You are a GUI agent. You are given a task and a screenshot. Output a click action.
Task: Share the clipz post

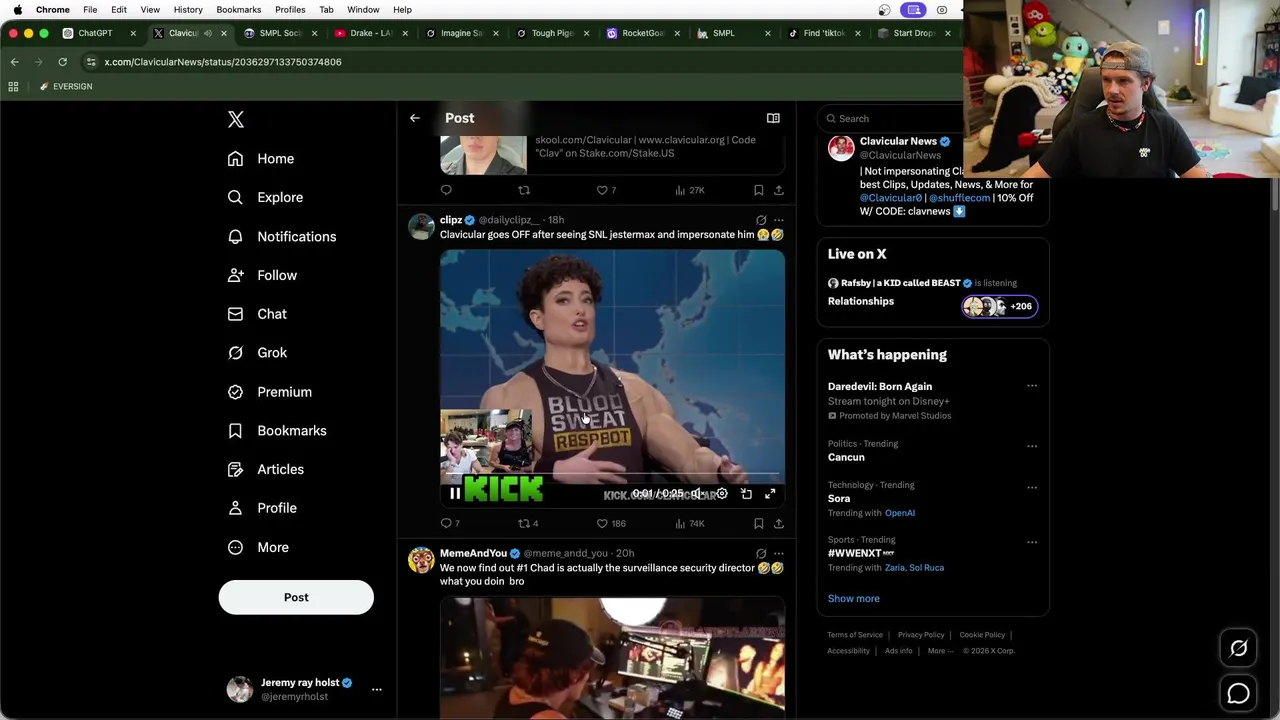point(779,523)
